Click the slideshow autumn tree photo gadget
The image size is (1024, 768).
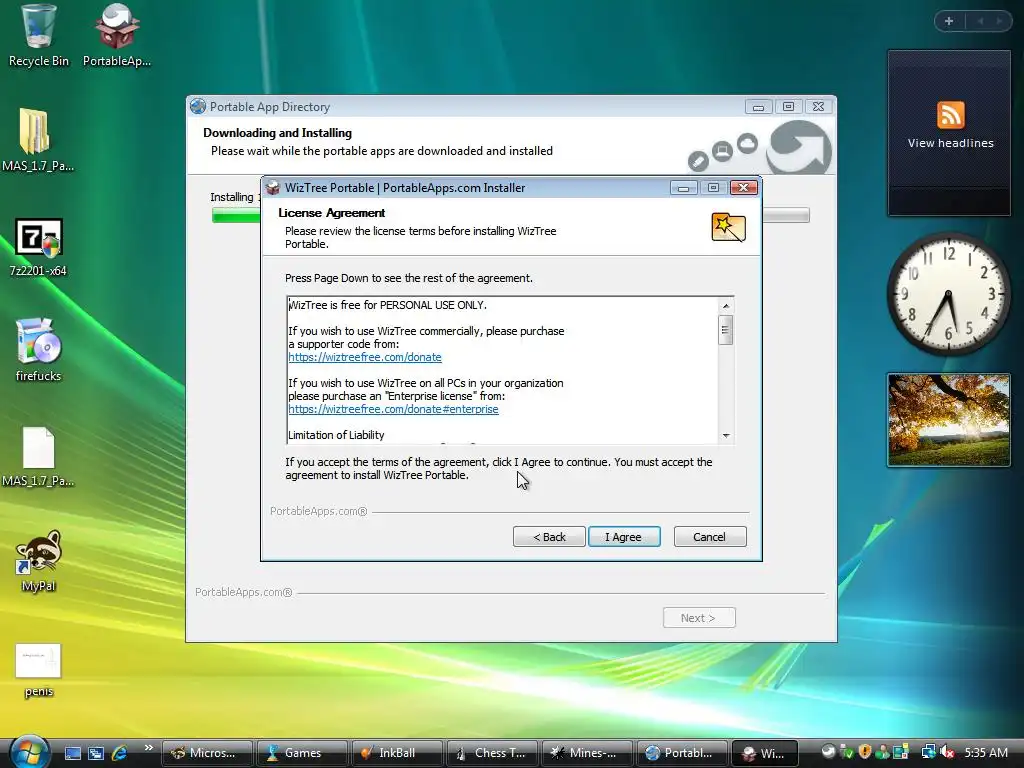[x=949, y=419]
